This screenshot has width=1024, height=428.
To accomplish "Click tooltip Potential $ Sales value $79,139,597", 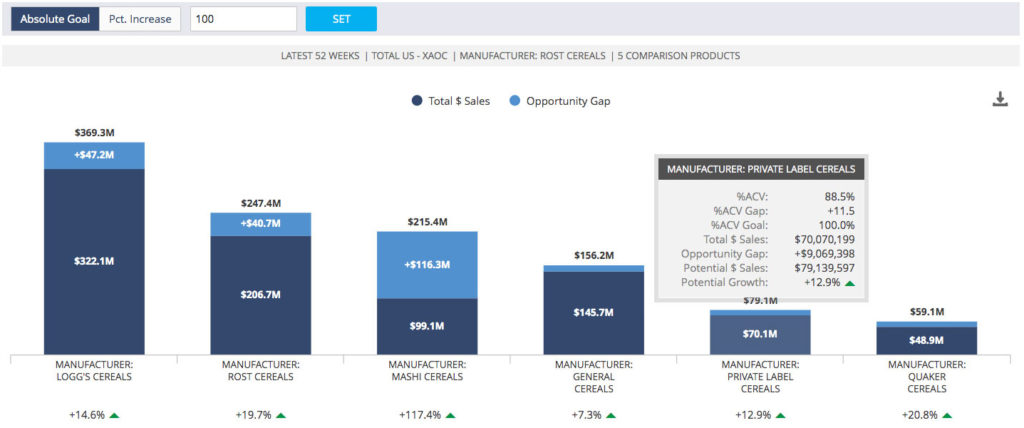I will click(x=824, y=268).
